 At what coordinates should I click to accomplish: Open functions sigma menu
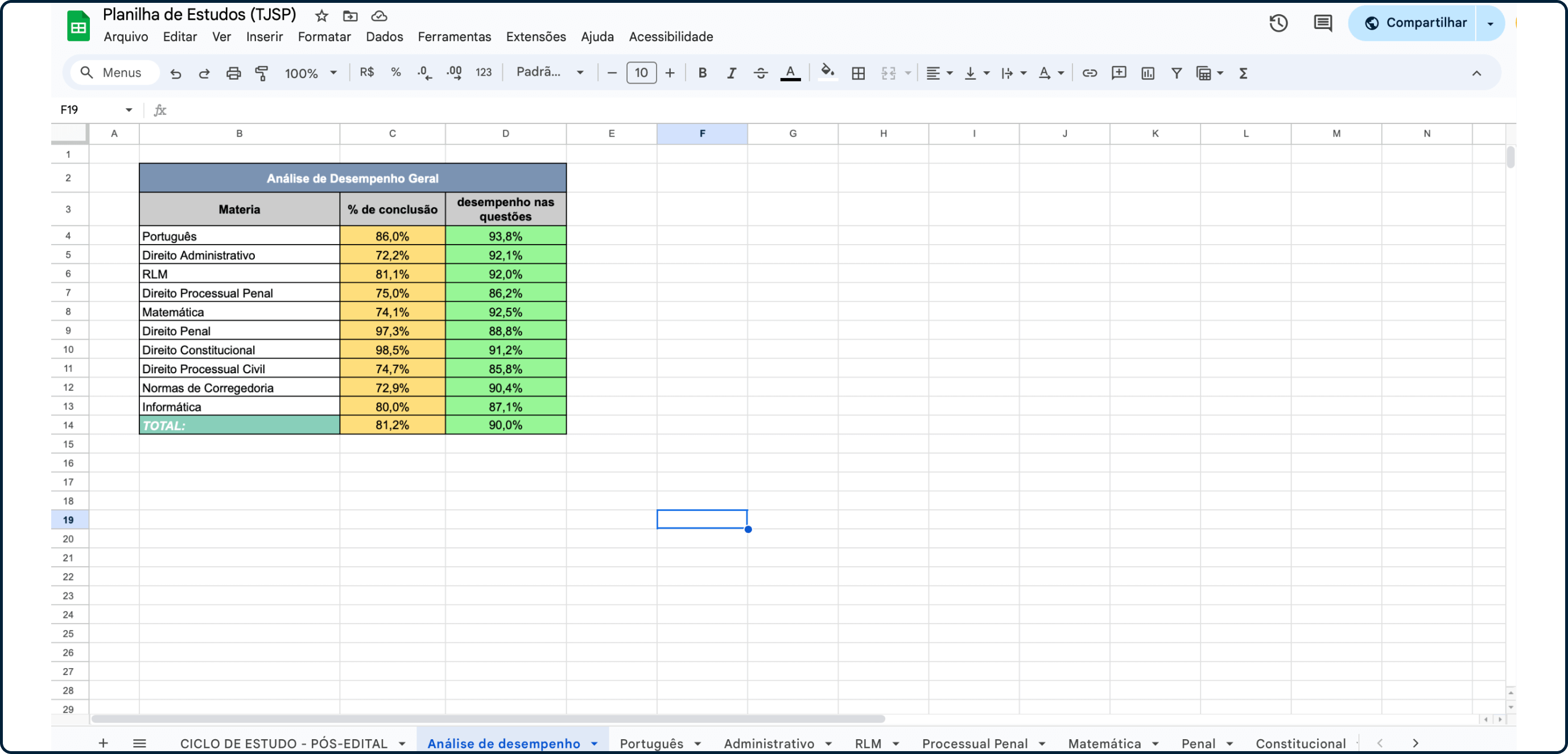click(1243, 73)
